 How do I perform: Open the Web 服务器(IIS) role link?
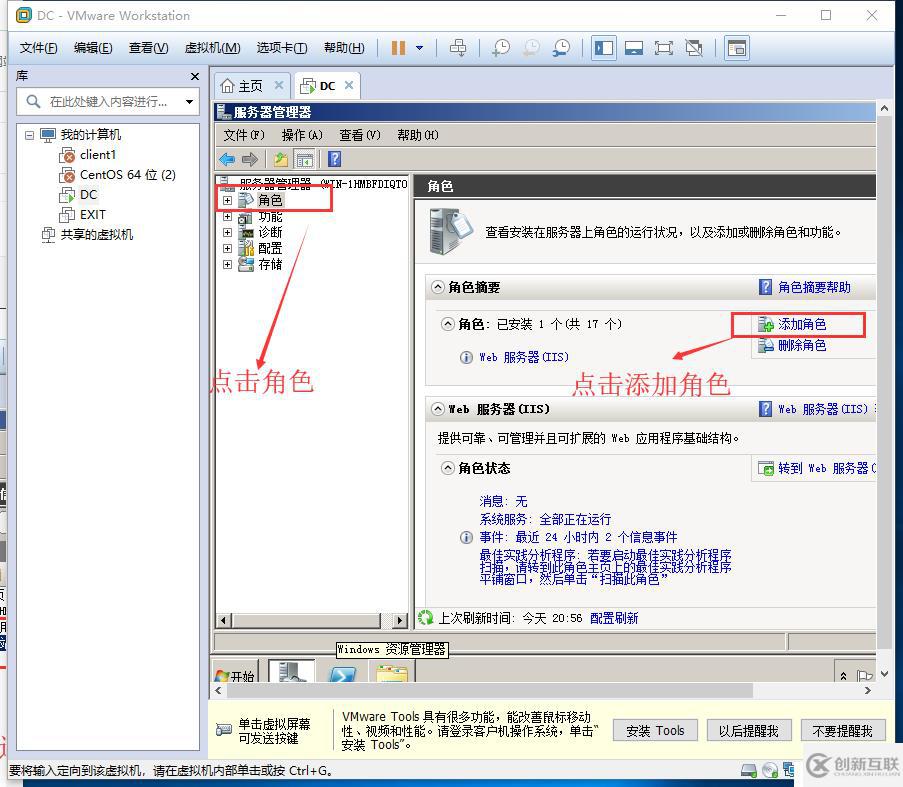coord(523,358)
